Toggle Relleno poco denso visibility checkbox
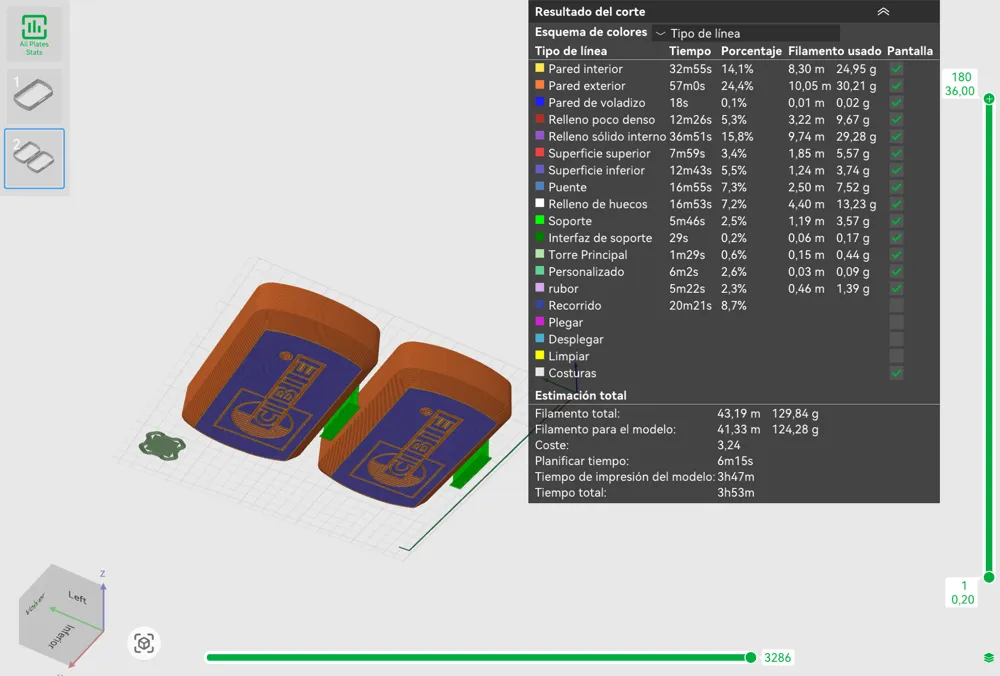The height and width of the screenshot is (676, 1000). click(897, 119)
